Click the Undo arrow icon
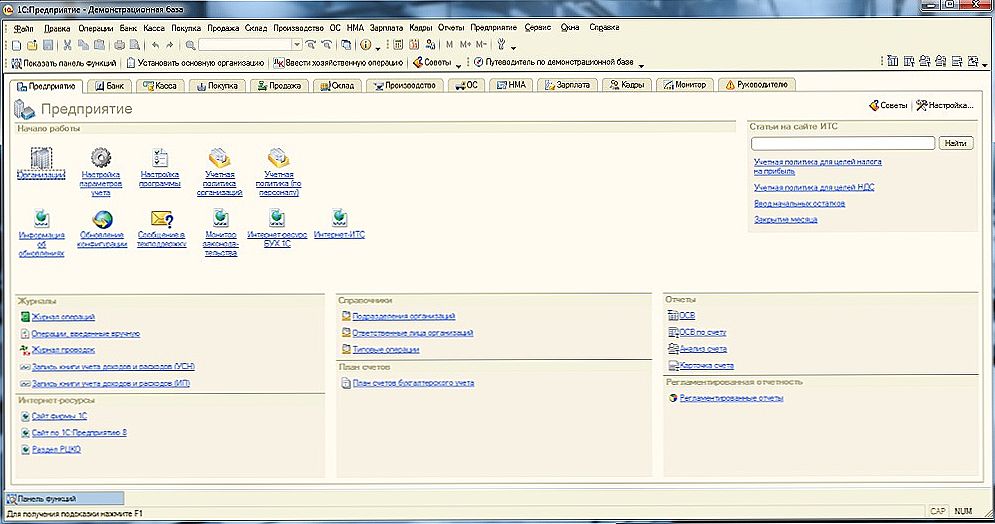The width and height of the screenshot is (995, 524). coord(155,45)
